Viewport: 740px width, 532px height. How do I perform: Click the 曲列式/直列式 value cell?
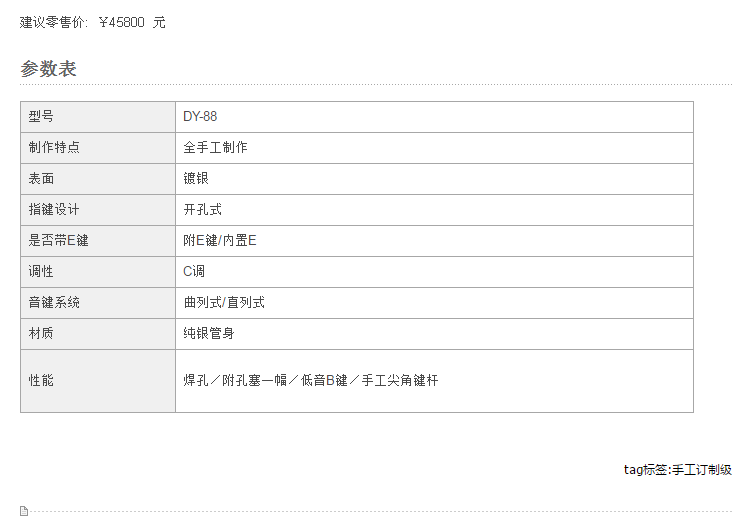(434, 303)
